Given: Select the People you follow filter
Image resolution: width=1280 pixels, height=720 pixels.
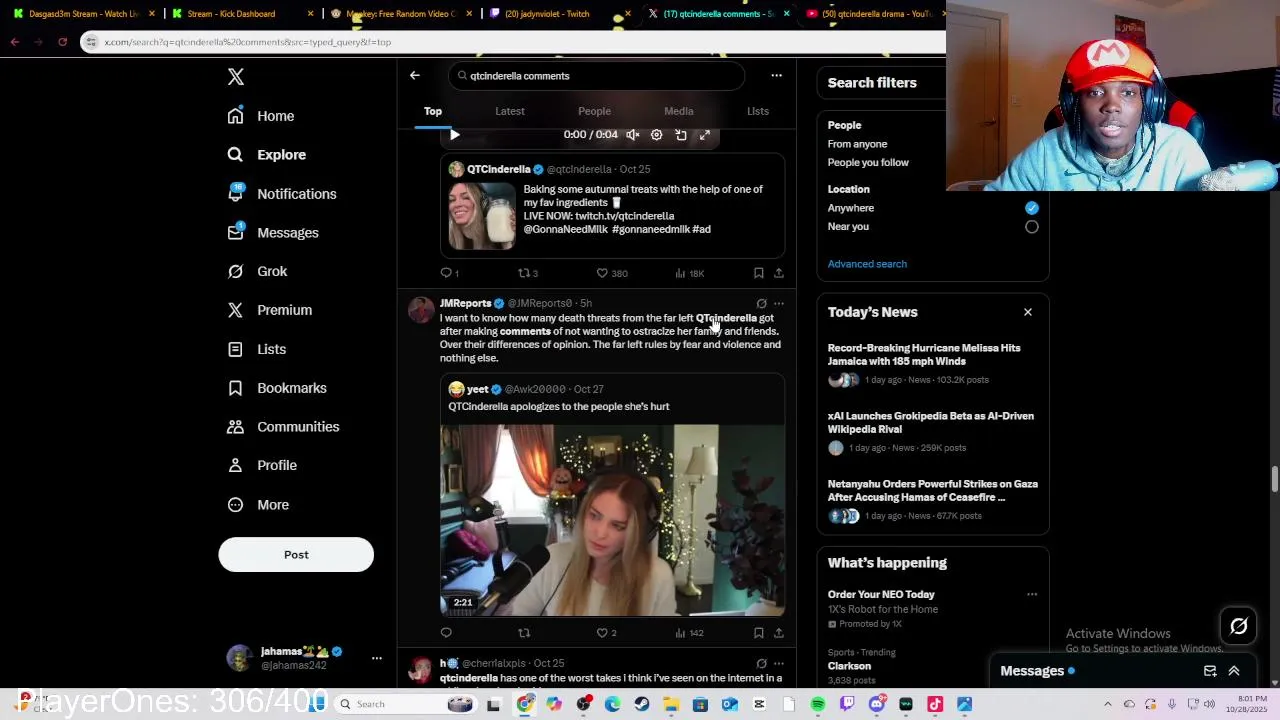Looking at the screenshot, I should (x=868, y=163).
